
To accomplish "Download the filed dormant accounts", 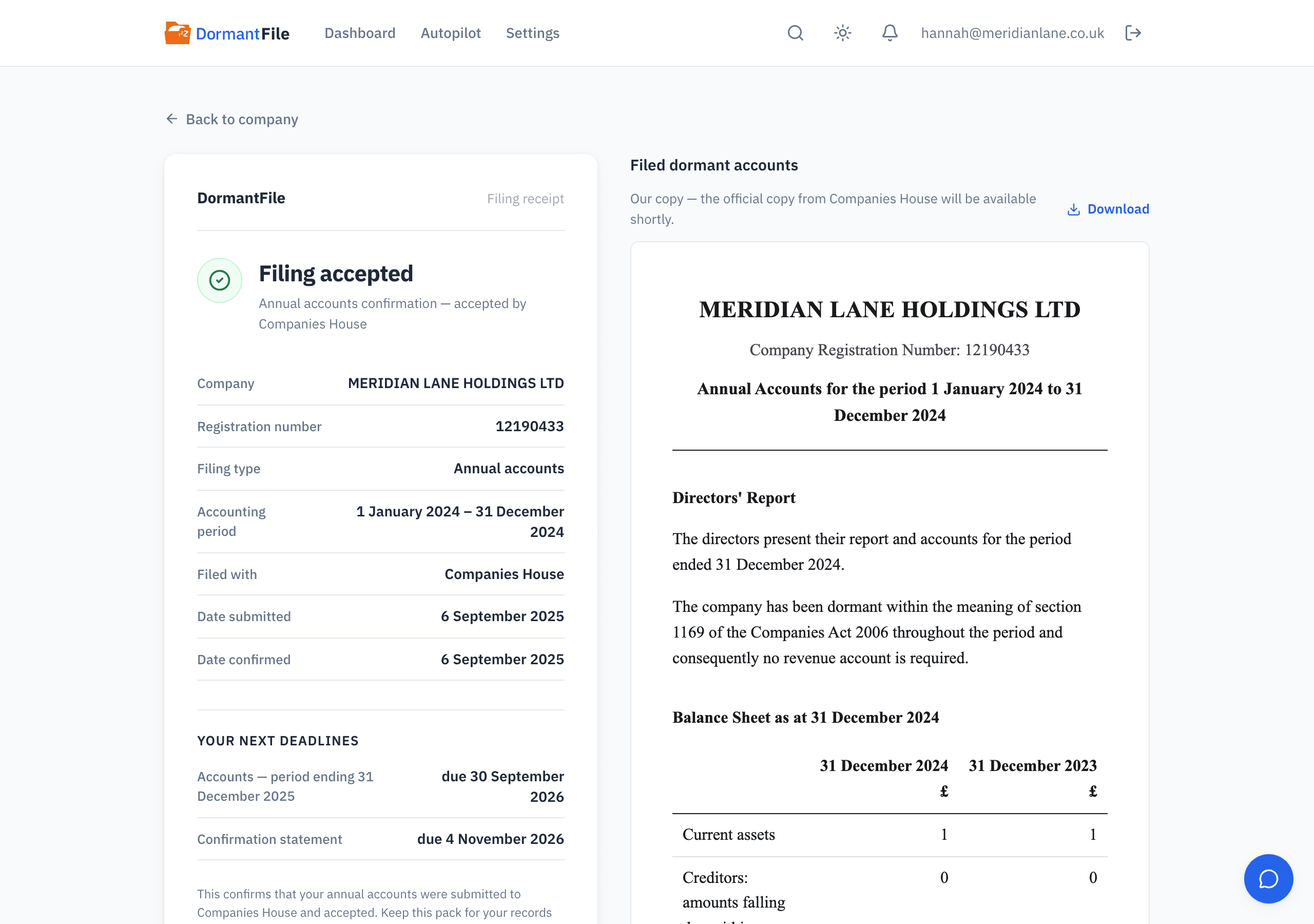I will (1108, 209).
